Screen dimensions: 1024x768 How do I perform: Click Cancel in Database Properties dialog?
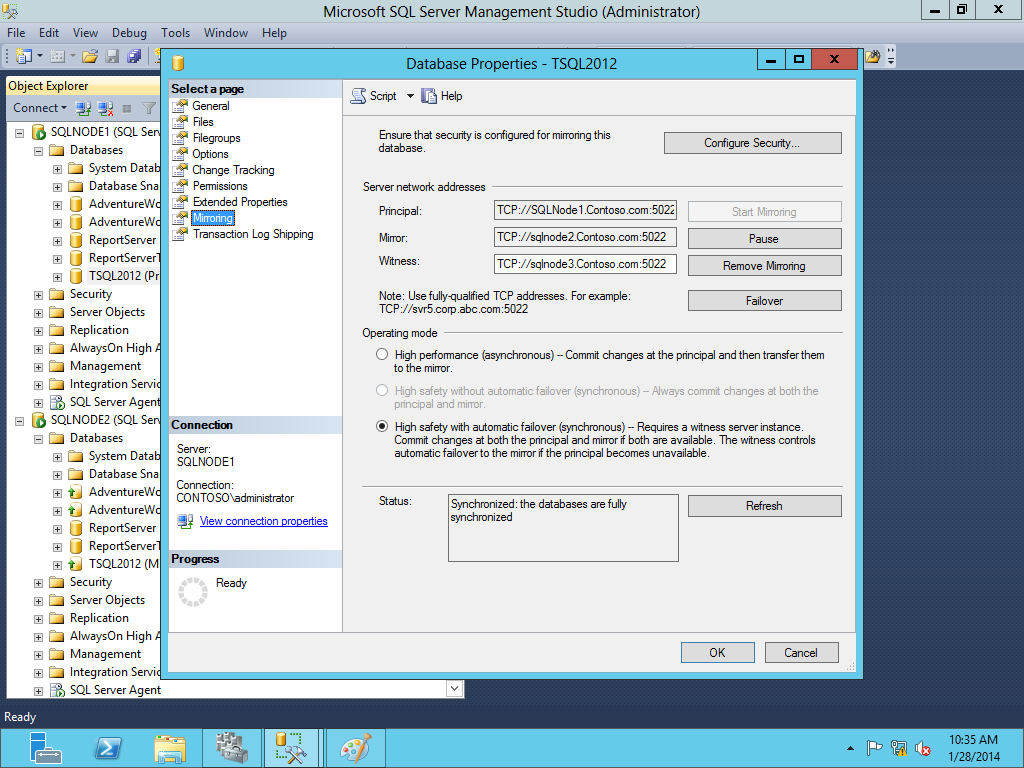801,652
